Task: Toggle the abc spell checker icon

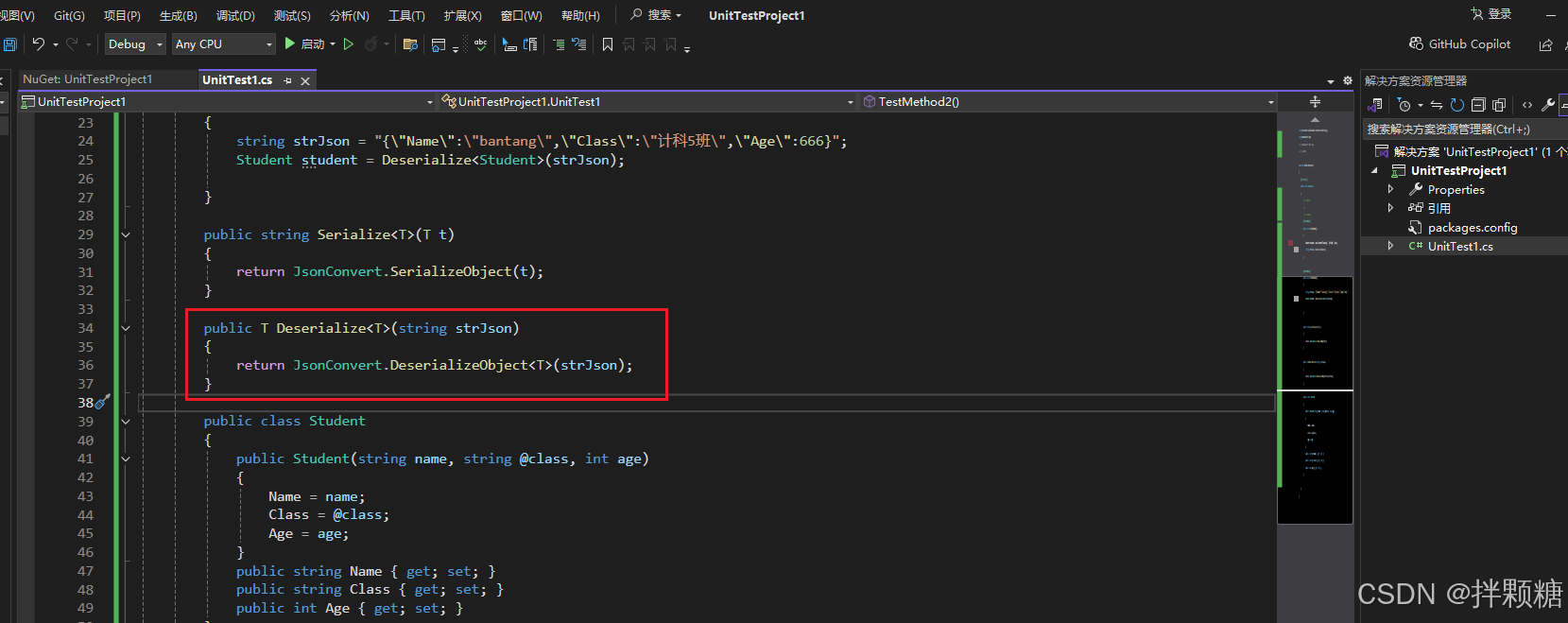Action: pyautogui.click(x=481, y=44)
